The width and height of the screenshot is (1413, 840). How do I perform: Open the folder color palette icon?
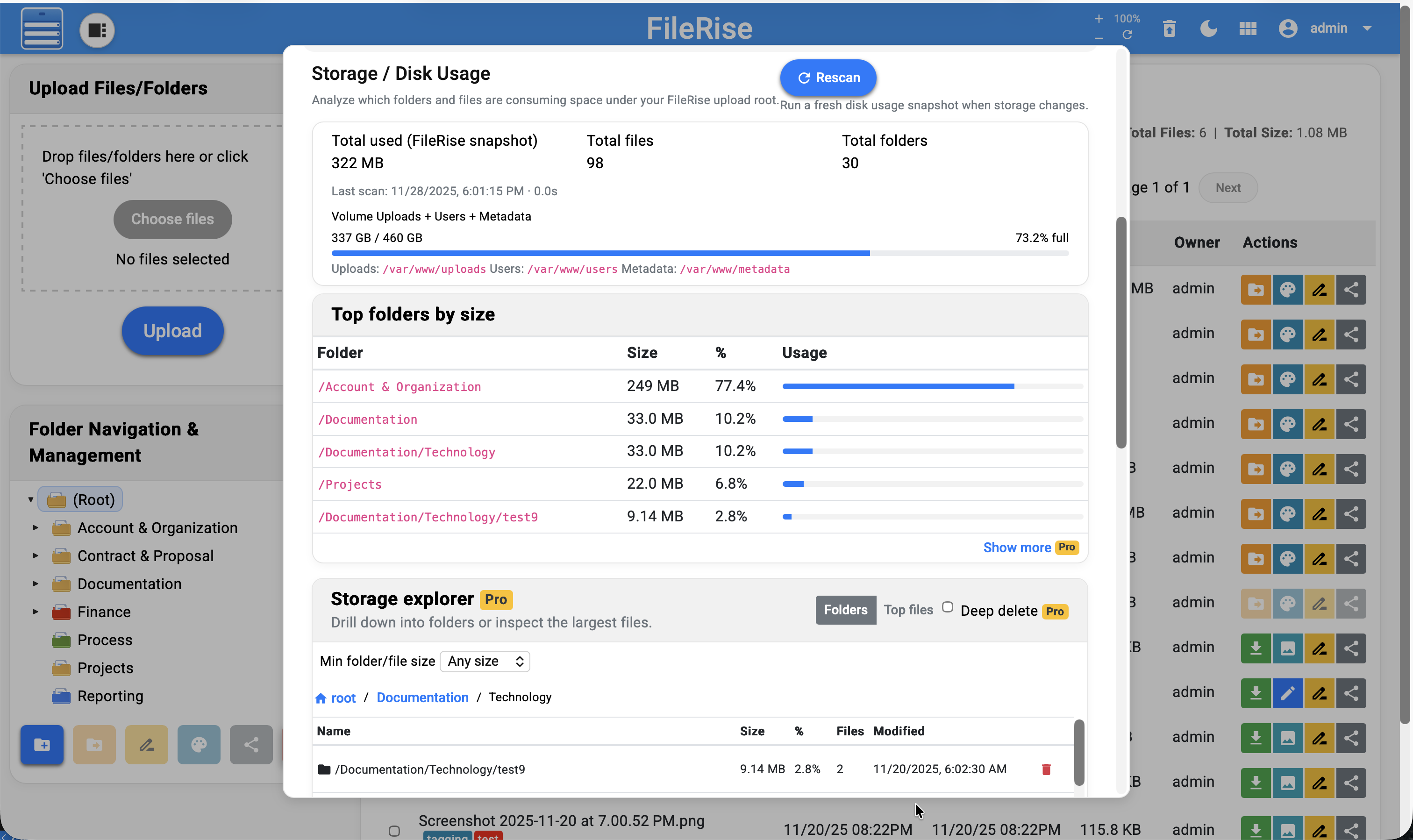pyautogui.click(x=199, y=745)
